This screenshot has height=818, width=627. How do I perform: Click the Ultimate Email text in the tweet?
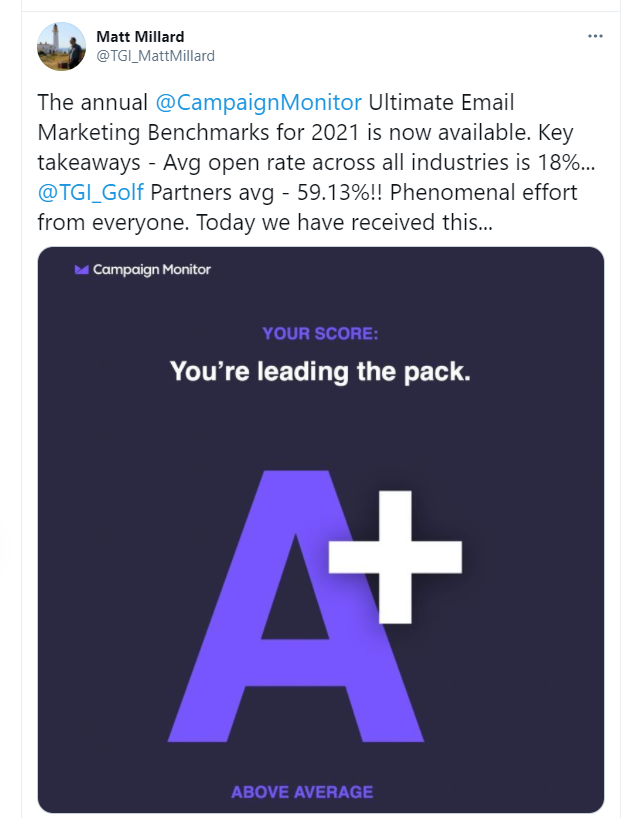(441, 102)
